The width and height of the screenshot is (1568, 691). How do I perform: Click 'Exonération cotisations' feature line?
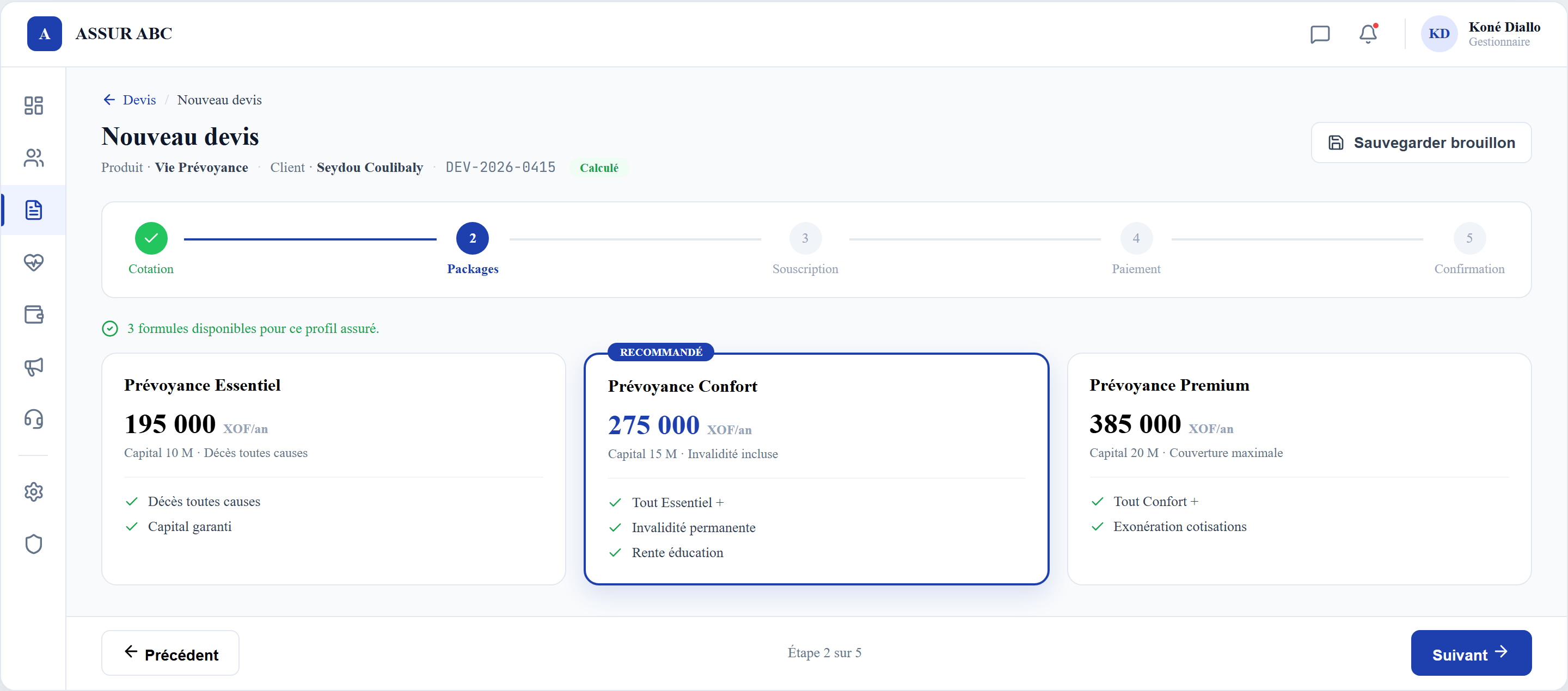pos(1180,526)
